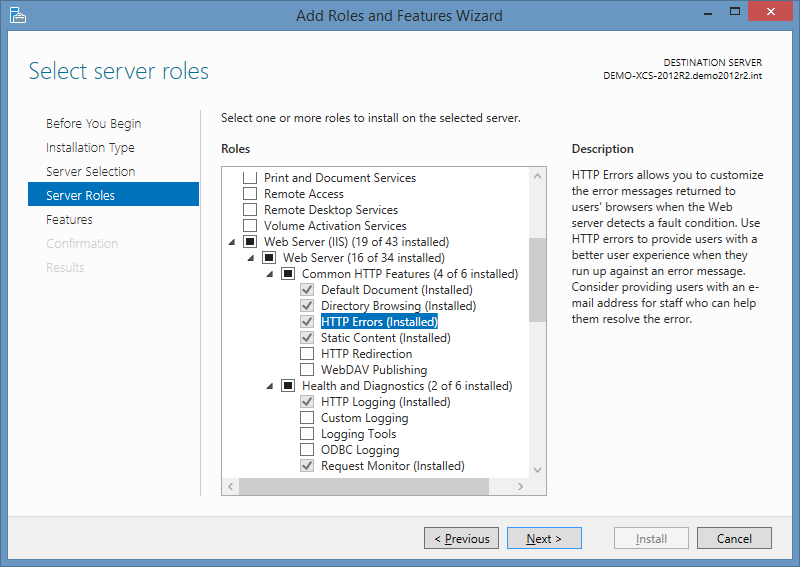Click the roles list scroll-up arrow
The image size is (800, 567).
(x=537, y=177)
